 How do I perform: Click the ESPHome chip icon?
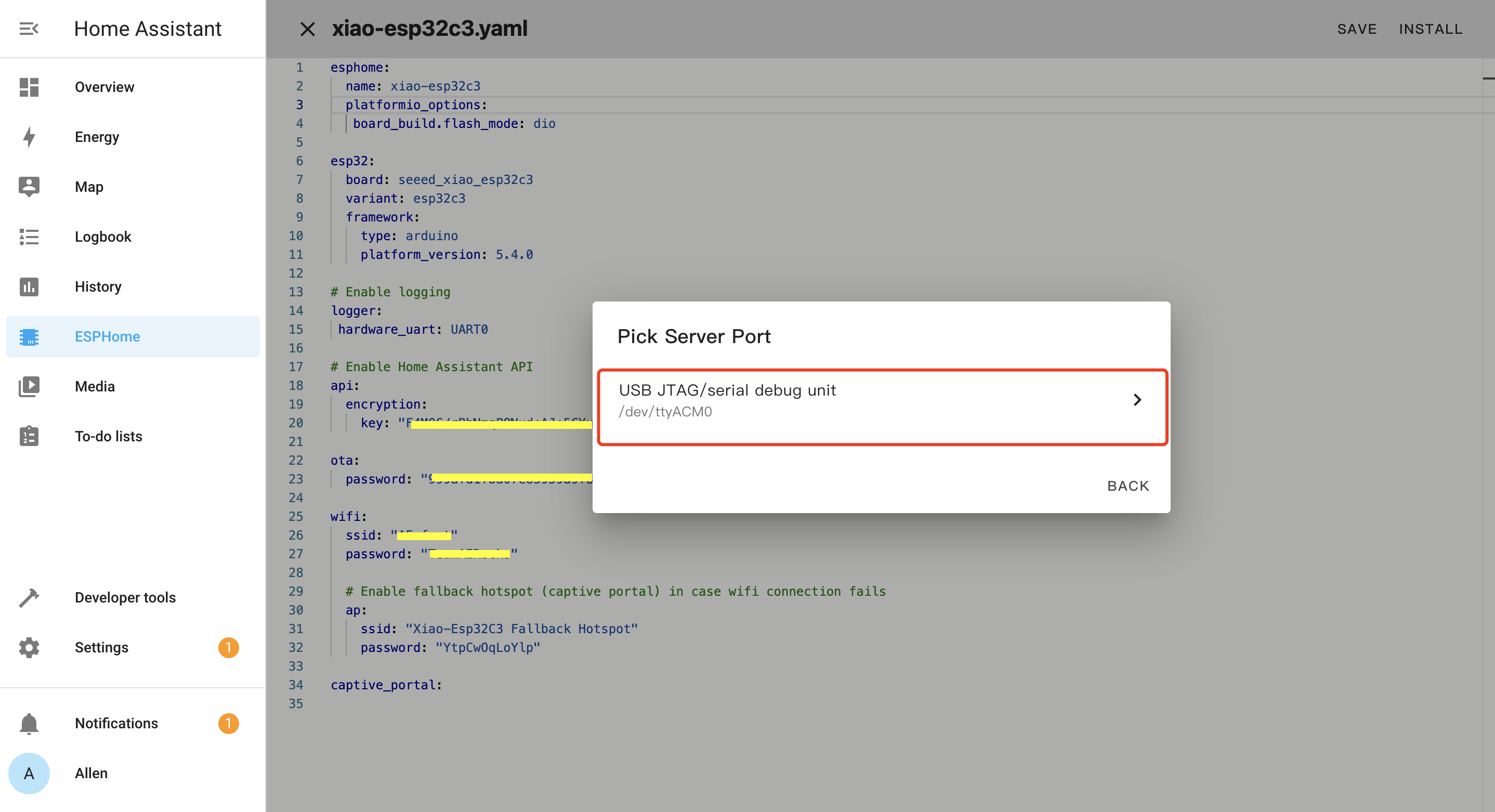click(29, 337)
